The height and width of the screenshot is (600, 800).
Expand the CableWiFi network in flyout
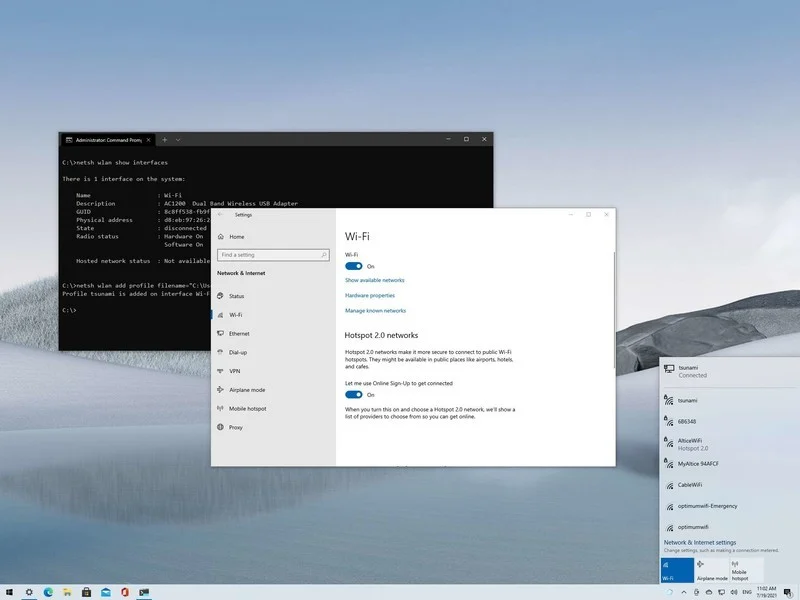point(688,485)
